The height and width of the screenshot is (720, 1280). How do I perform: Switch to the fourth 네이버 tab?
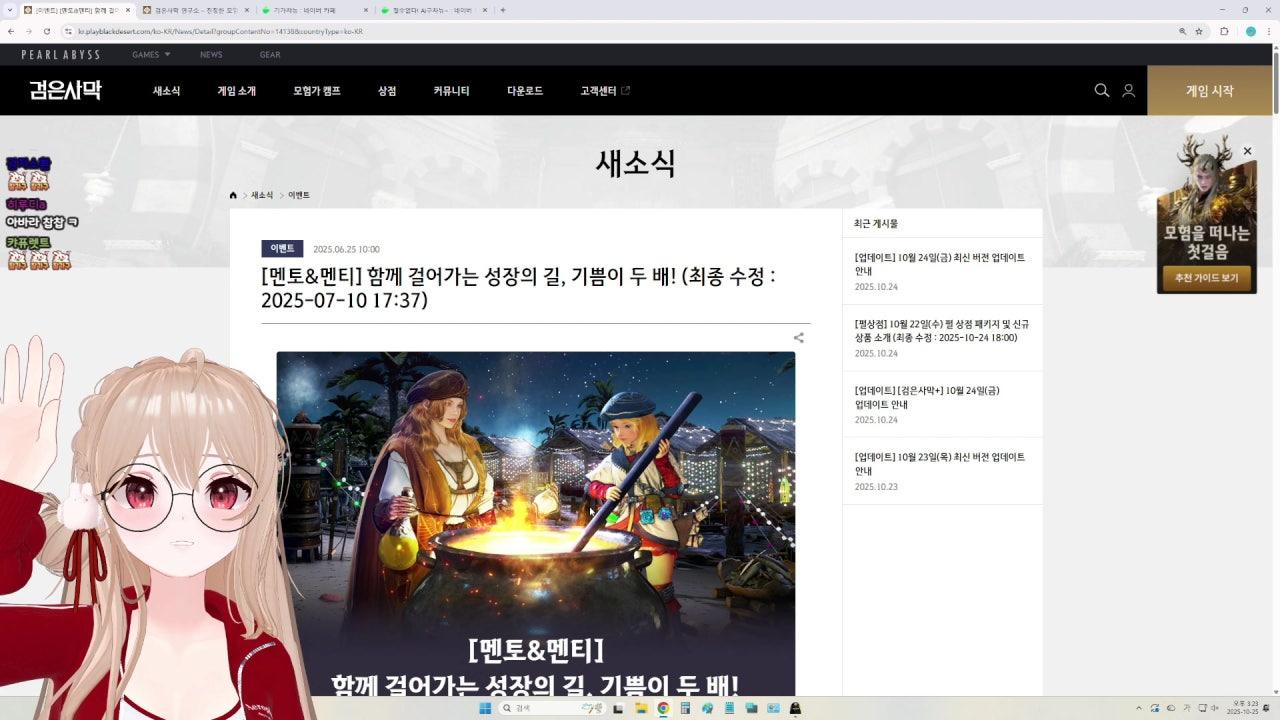point(433,10)
